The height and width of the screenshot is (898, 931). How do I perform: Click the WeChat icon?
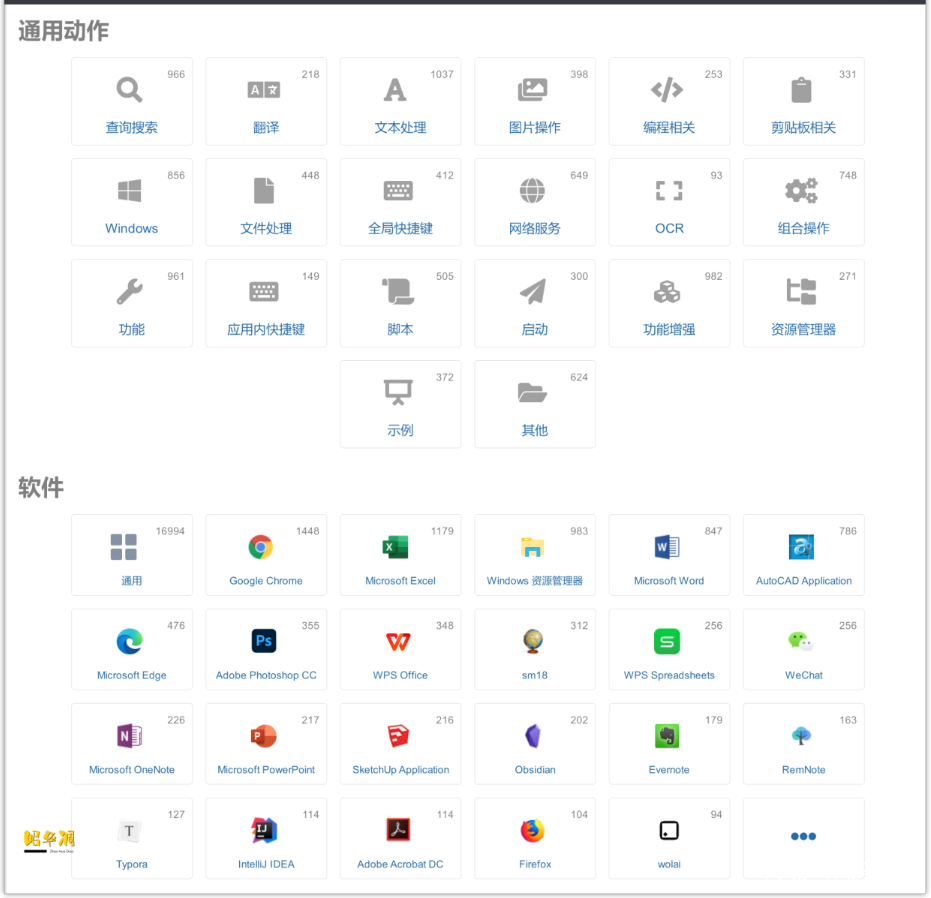click(801, 641)
